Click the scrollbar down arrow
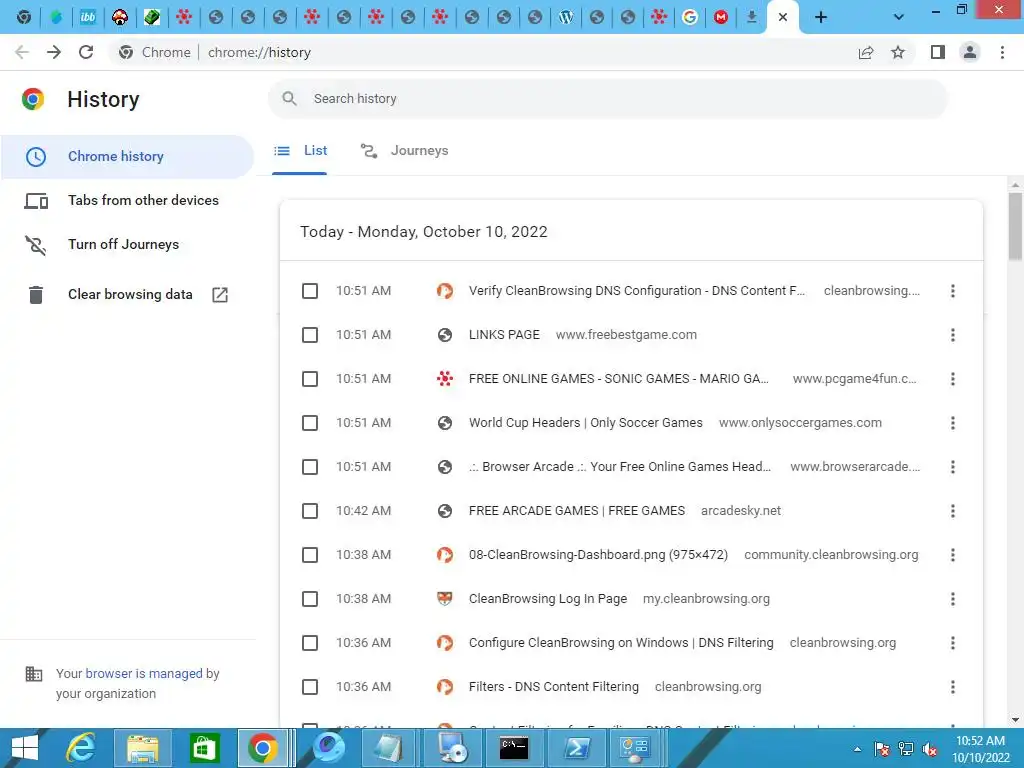 click(1015, 719)
